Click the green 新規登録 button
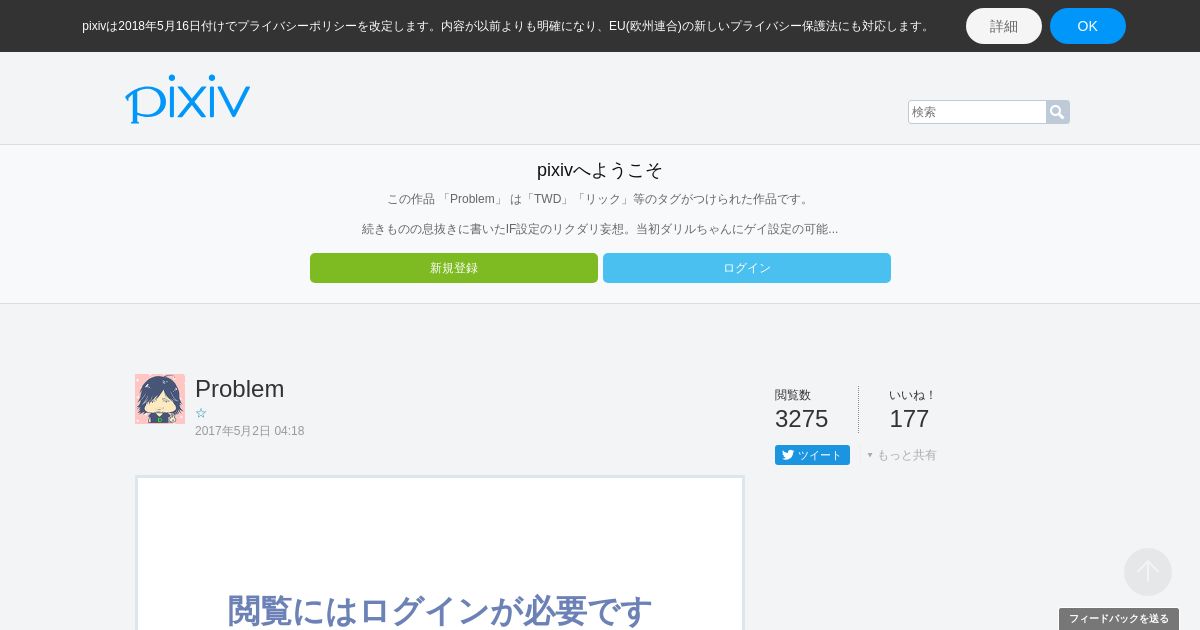 pos(454,268)
